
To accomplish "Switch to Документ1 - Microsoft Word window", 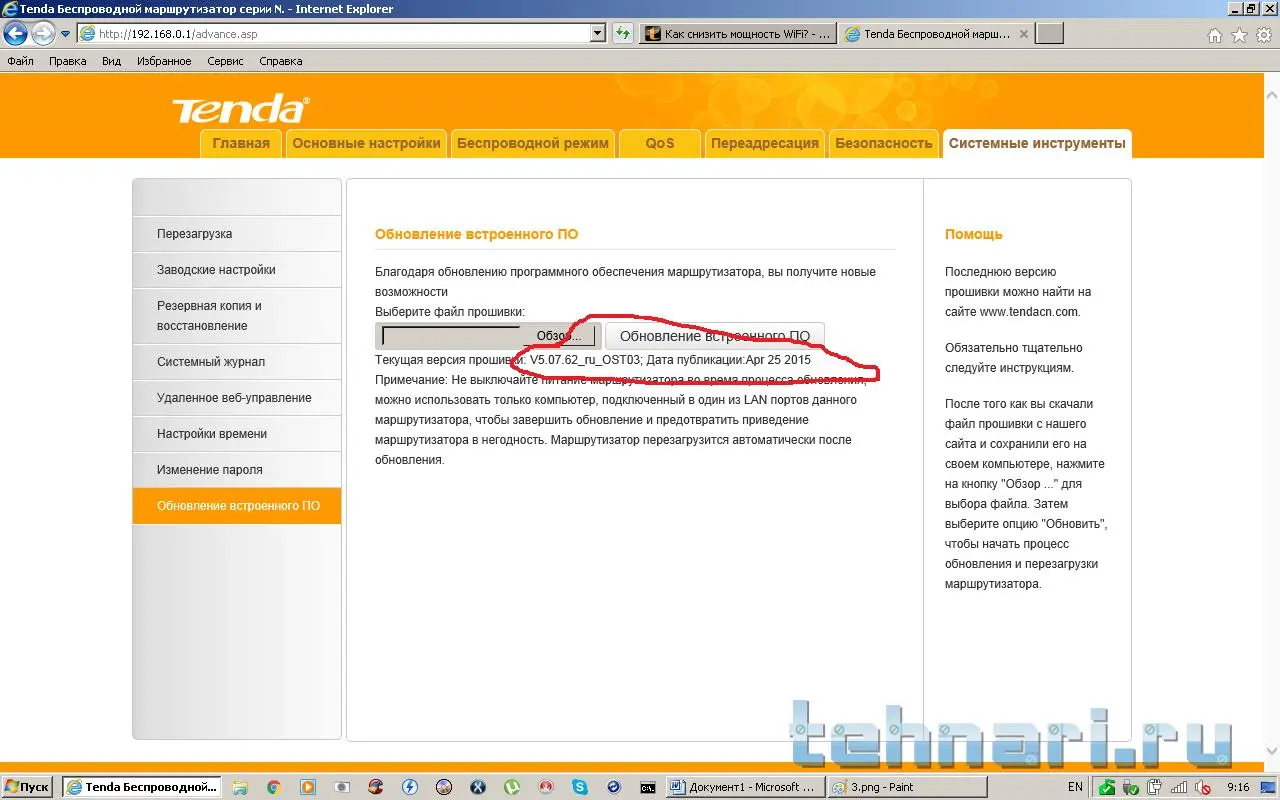I will tap(746, 787).
